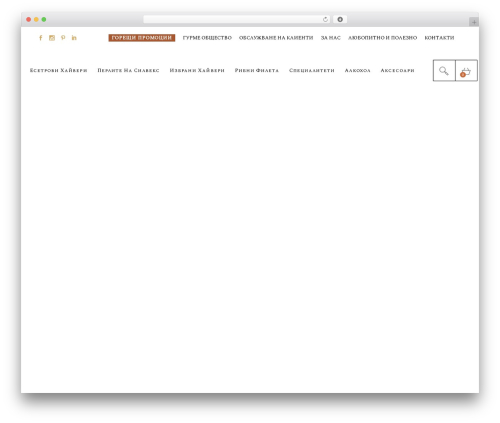
Task: Open the Facebook social icon
Action: click(41, 38)
